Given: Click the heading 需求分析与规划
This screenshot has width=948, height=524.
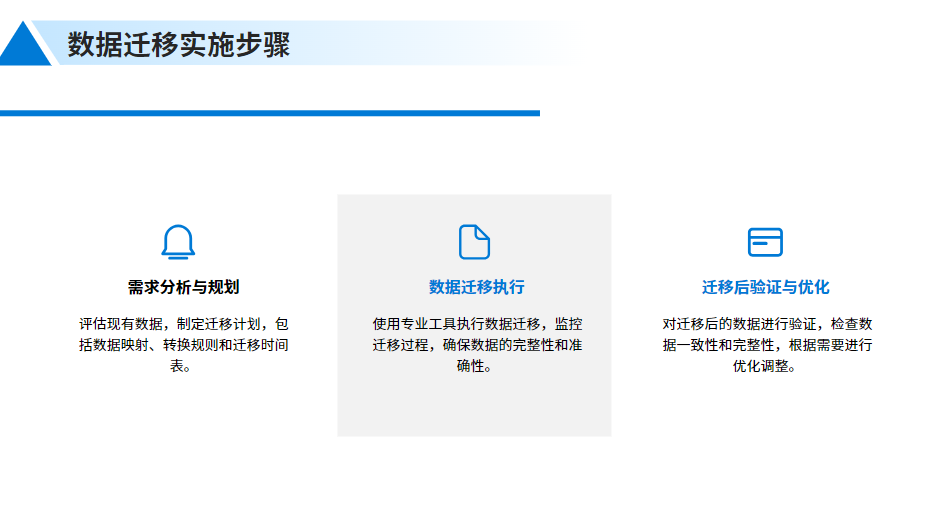Looking at the screenshot, I should click(184, 287).
